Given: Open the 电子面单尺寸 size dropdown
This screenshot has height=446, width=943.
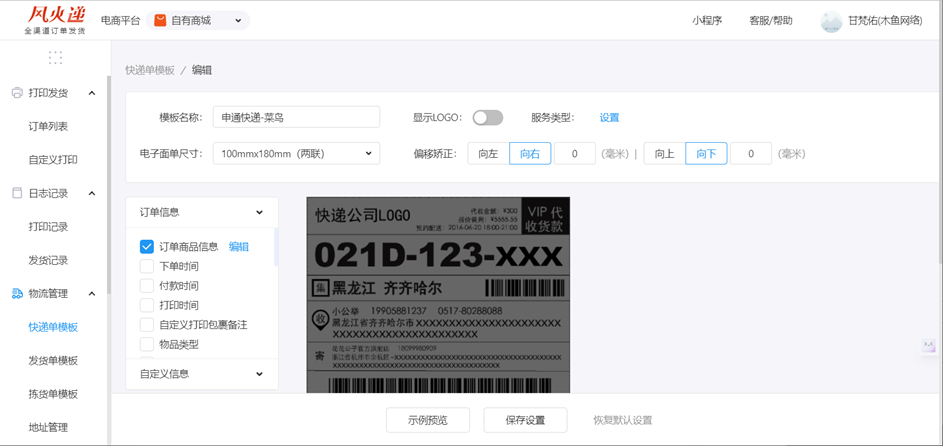Looking at the screenshot, I should click(296, 154).
